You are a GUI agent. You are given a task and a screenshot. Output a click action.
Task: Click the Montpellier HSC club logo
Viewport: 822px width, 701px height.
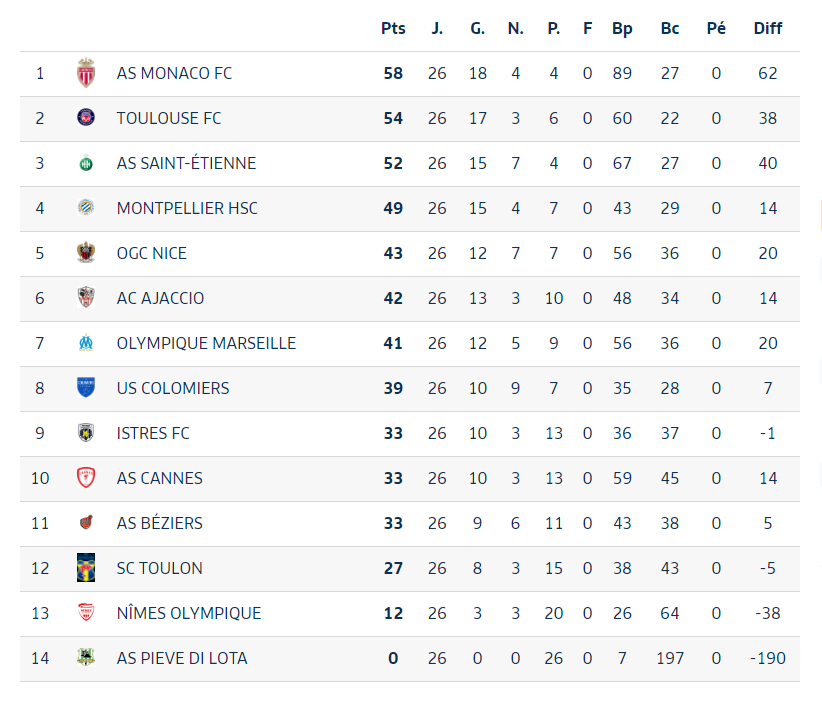tap(86, 208)
